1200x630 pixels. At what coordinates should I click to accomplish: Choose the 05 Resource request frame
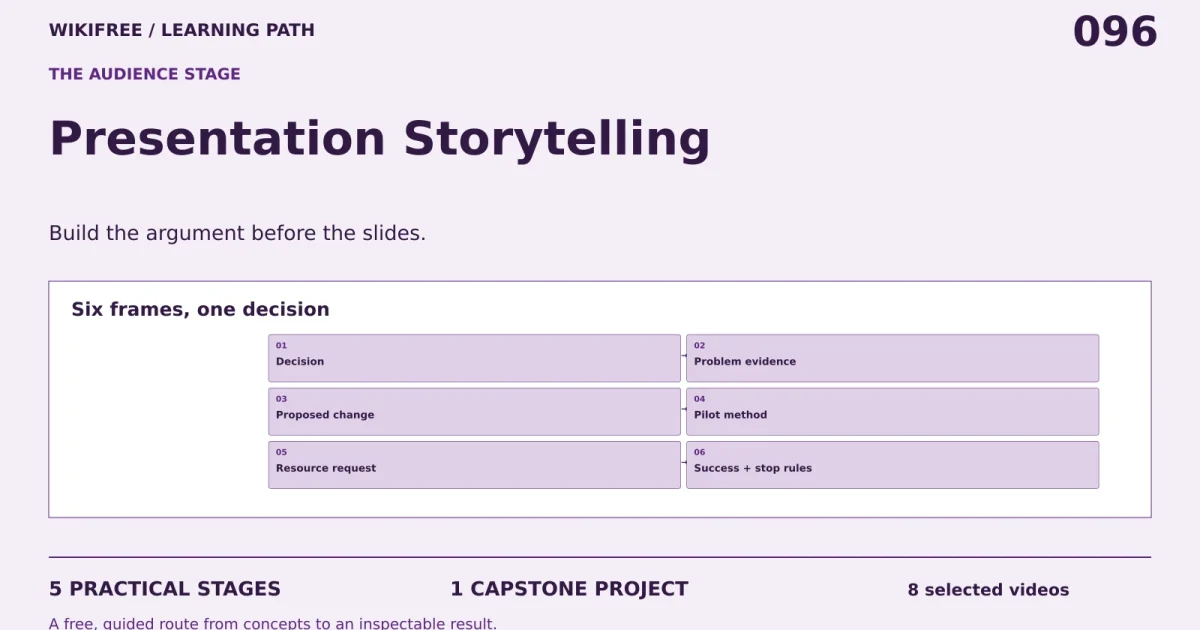point(474,465)
